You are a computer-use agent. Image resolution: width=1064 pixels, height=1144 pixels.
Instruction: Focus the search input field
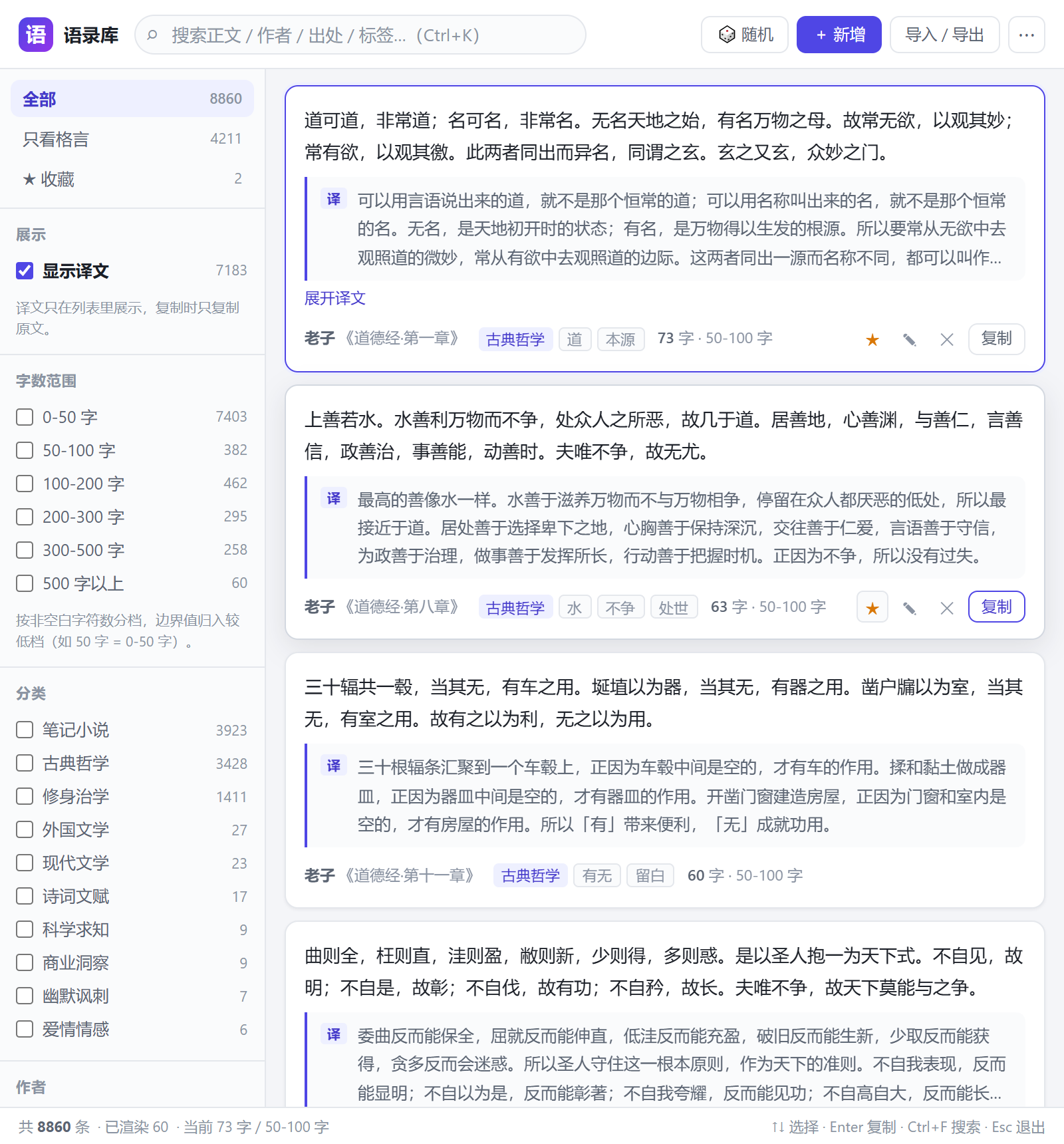(x=360, y=35)
